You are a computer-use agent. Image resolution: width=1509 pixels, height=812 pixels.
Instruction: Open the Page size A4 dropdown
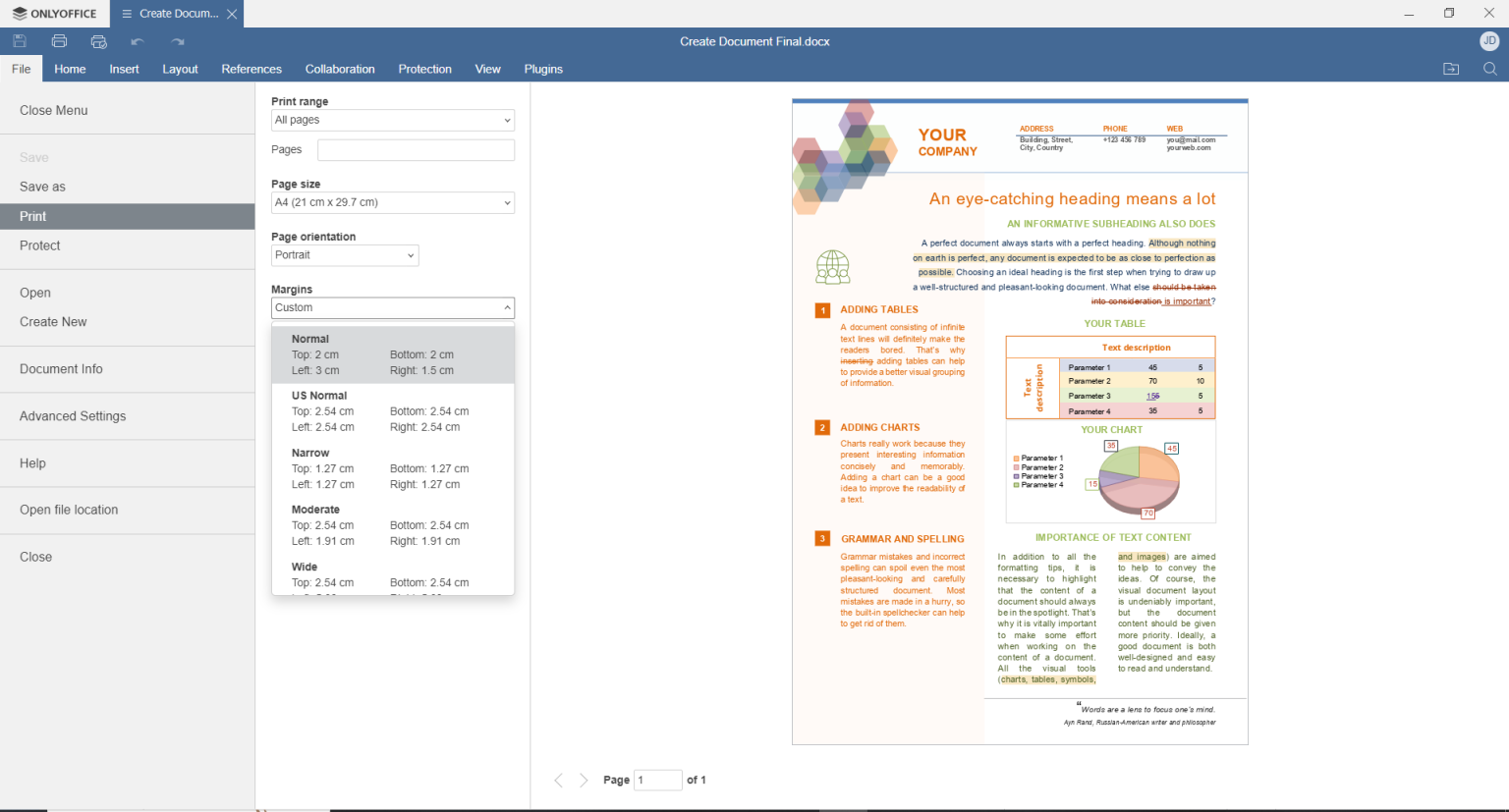click(x=392, y=202)
